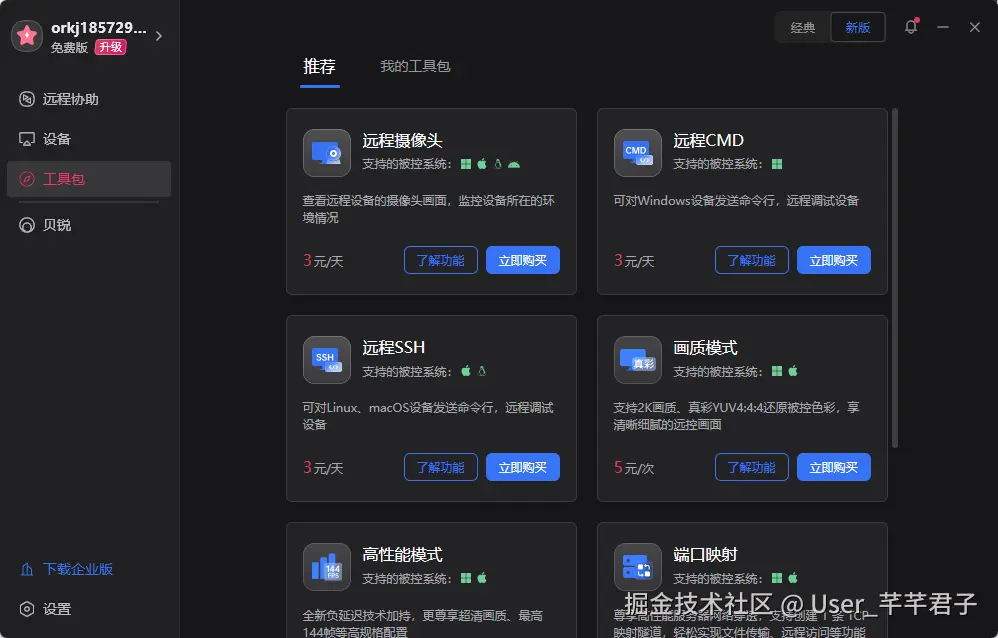
Task: Click Windows icon in 远程CMD supported systems
Action: click(777, 164)
